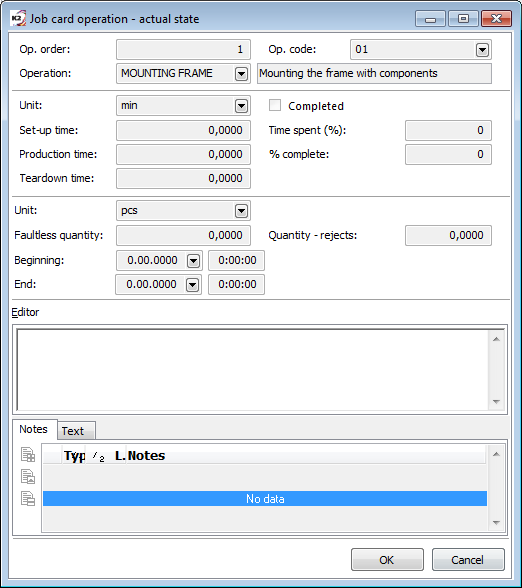Click the notes table scroll down arrow

point(496,522)
